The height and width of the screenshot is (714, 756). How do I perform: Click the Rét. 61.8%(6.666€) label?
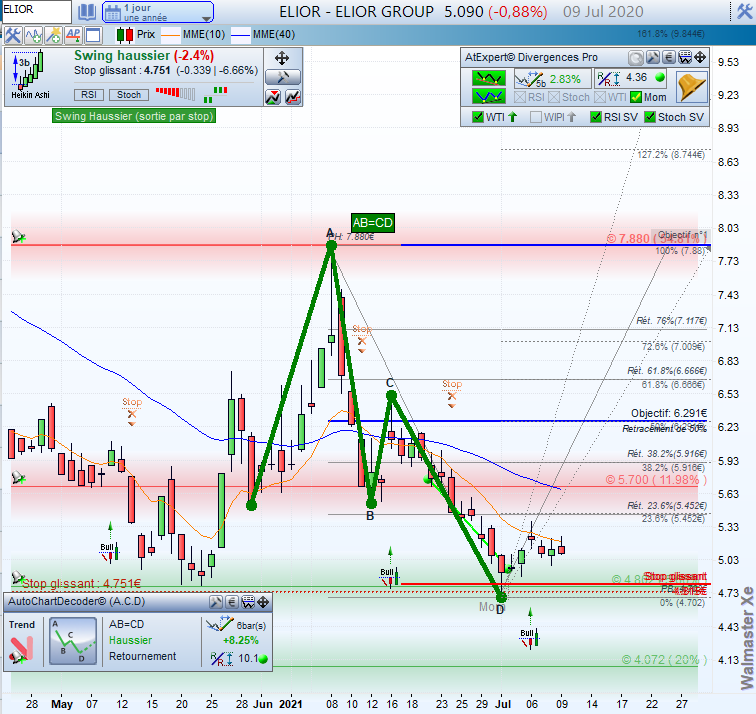coord(667,371)
